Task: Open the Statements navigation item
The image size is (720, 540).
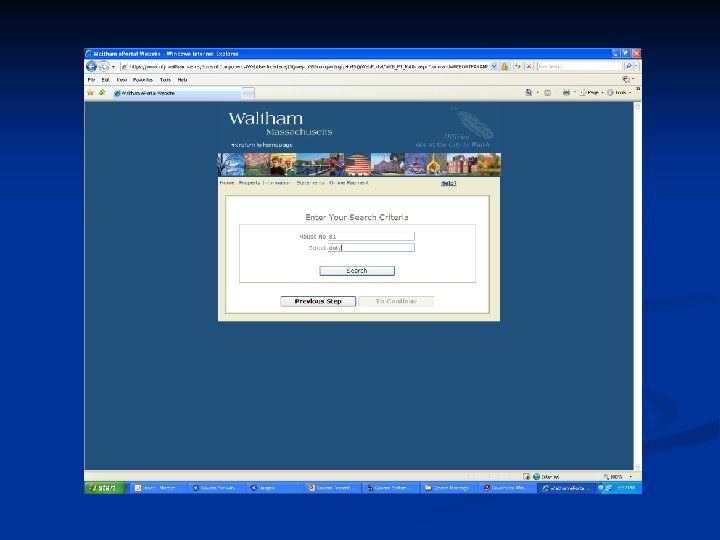Action: [x=310, y=183]
